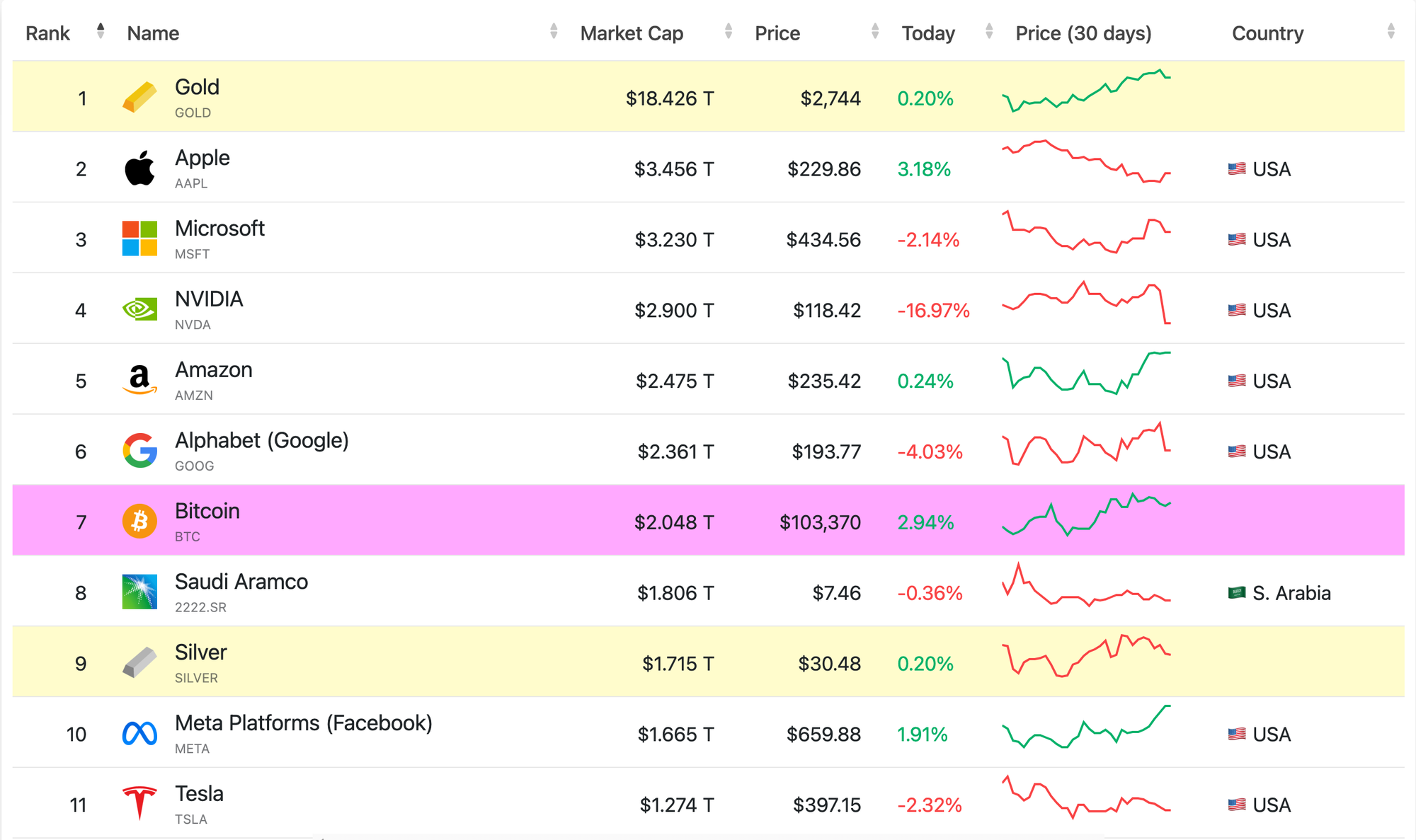The image size is (1416, 840).
Task: Click the Apple logo icon
Action: 139,168
